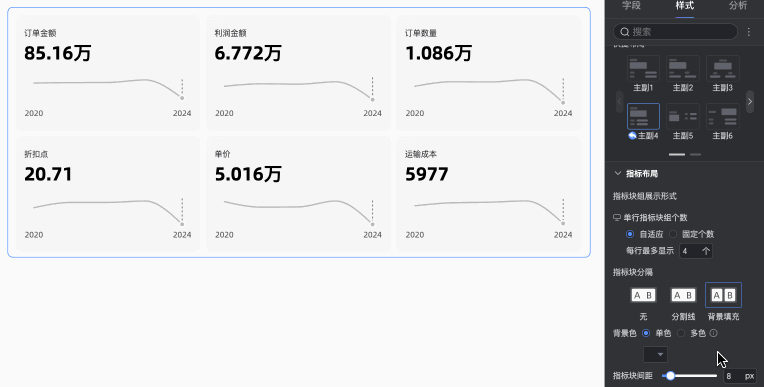Click the 单价 KPI card
The image size is (764, 387).
(x=298, y=194)
